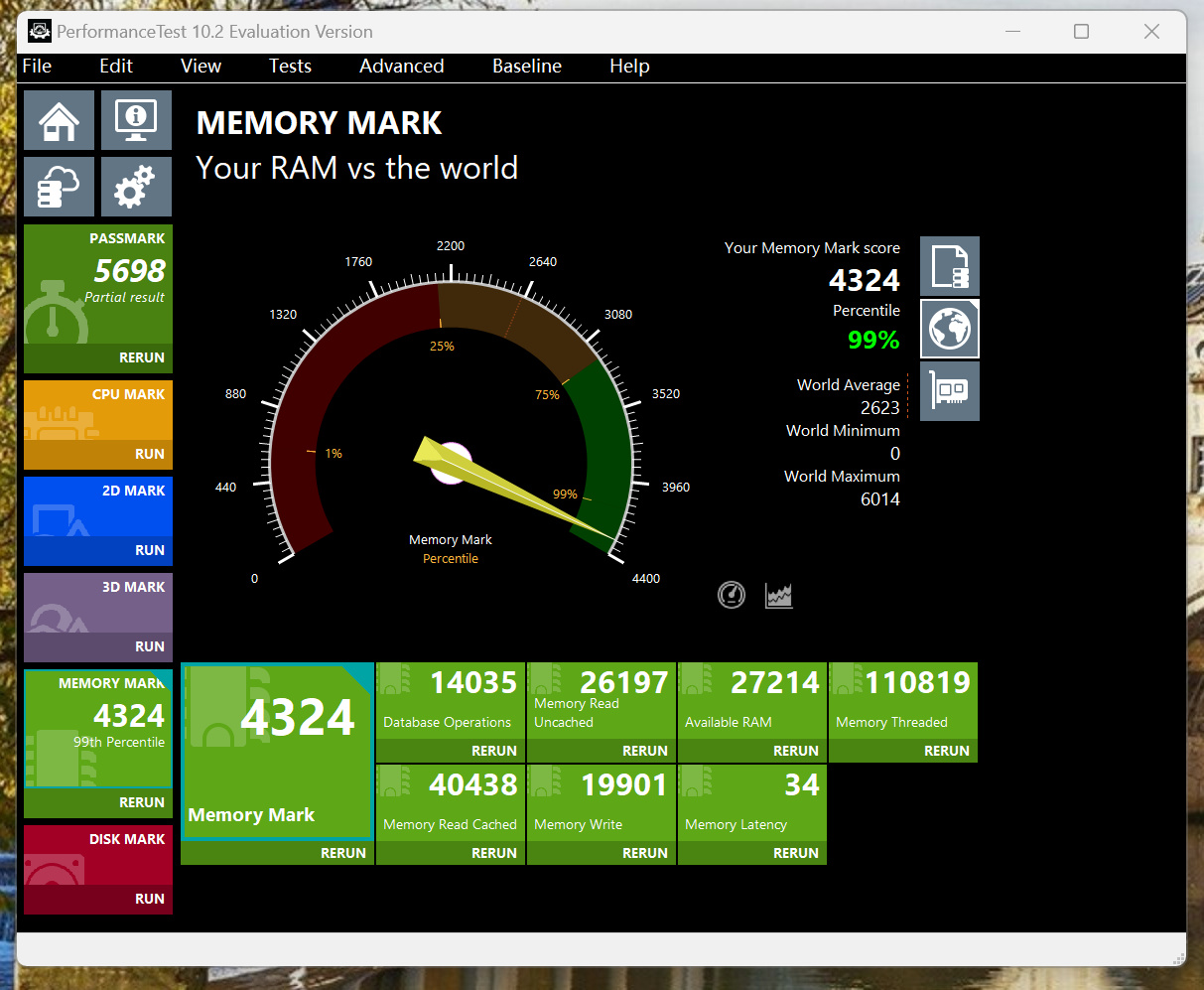Rerun the Database Operations test
This screenshot has width=1204, height=990.
pos(451,751)
